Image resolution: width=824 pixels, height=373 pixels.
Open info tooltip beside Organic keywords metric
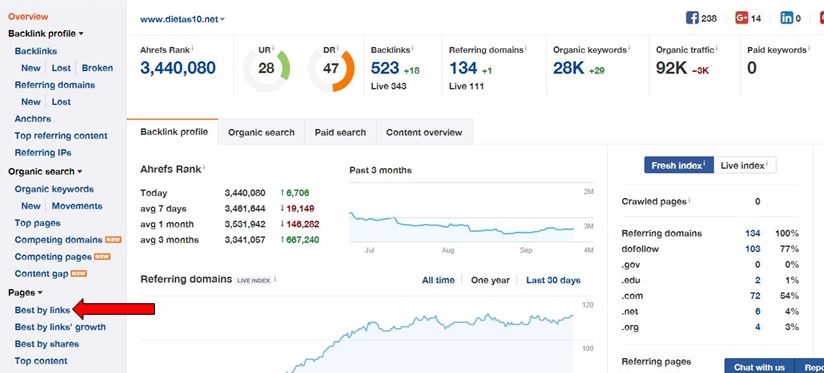(629, 49)
